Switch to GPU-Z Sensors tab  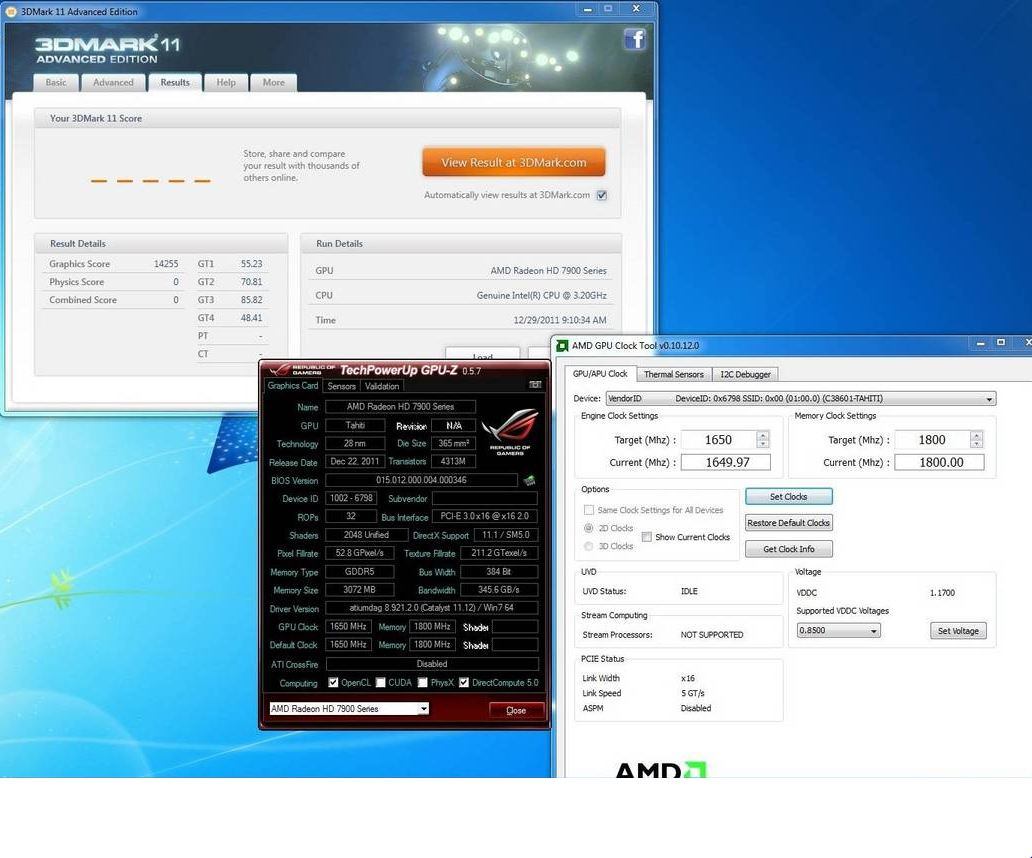coord(342,386)
